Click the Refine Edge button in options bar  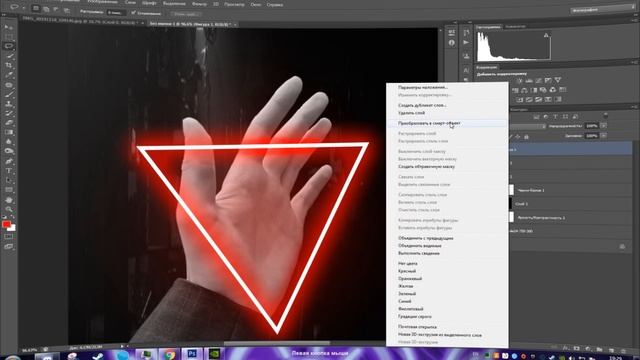pyautogui.click(x=185, y=14)
